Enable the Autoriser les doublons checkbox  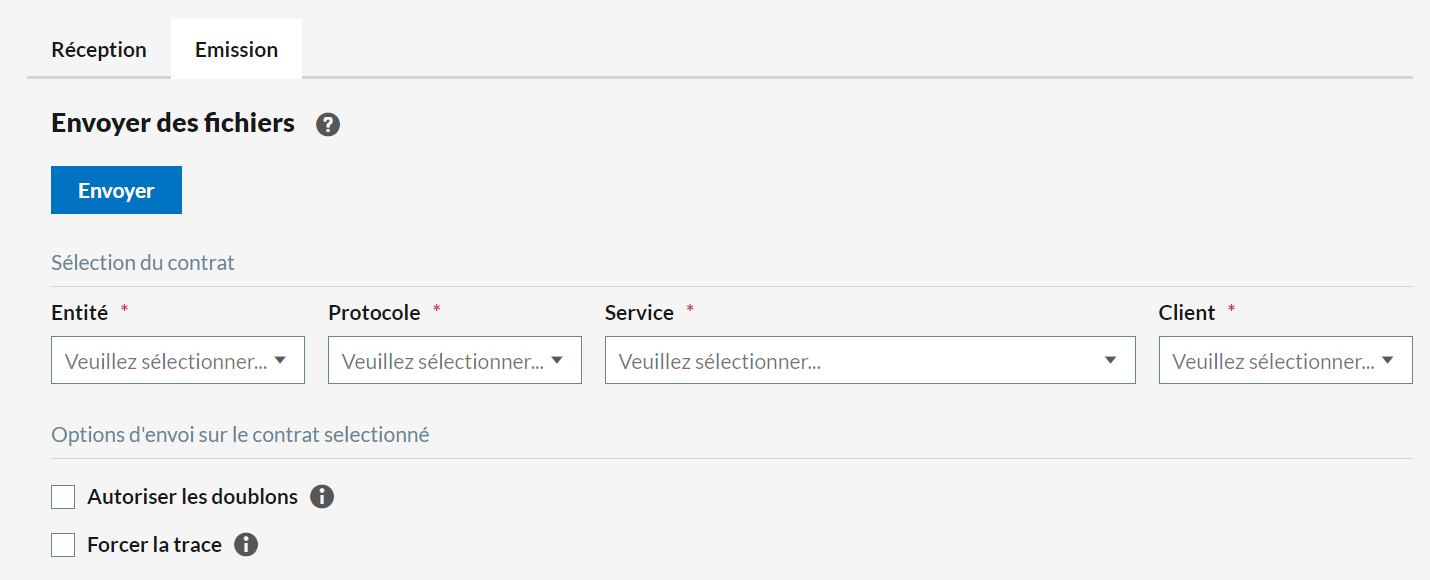point(63,497)
